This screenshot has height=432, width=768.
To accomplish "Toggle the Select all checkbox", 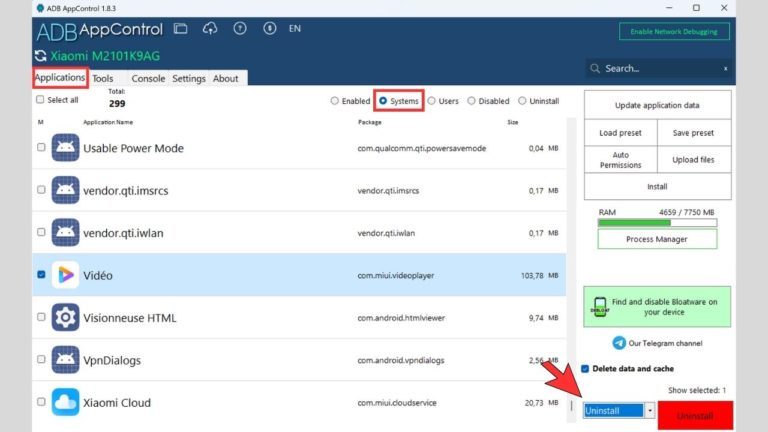I will tap(40, 99).
